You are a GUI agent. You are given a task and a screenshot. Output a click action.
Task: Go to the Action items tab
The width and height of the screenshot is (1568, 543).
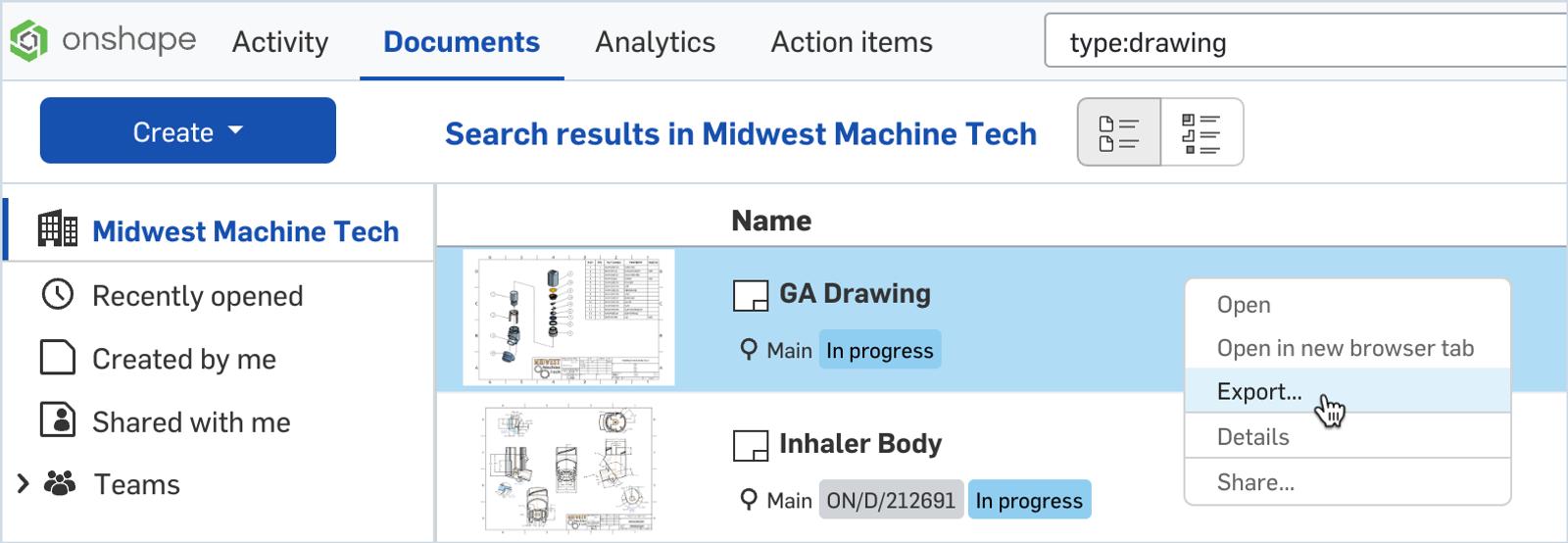click(851, 42)
